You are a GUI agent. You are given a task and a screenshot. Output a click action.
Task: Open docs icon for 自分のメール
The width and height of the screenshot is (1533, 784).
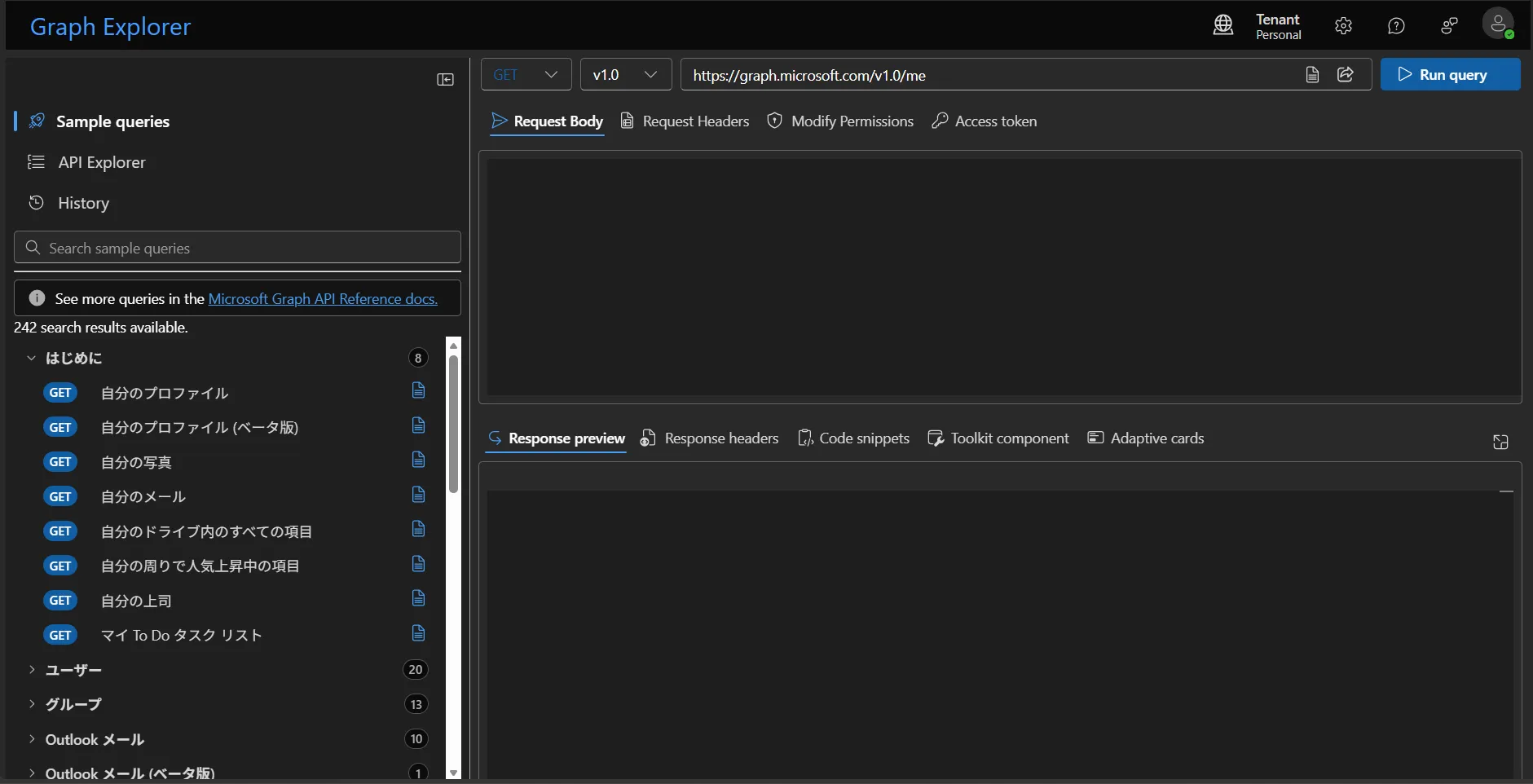click(418, 495)
